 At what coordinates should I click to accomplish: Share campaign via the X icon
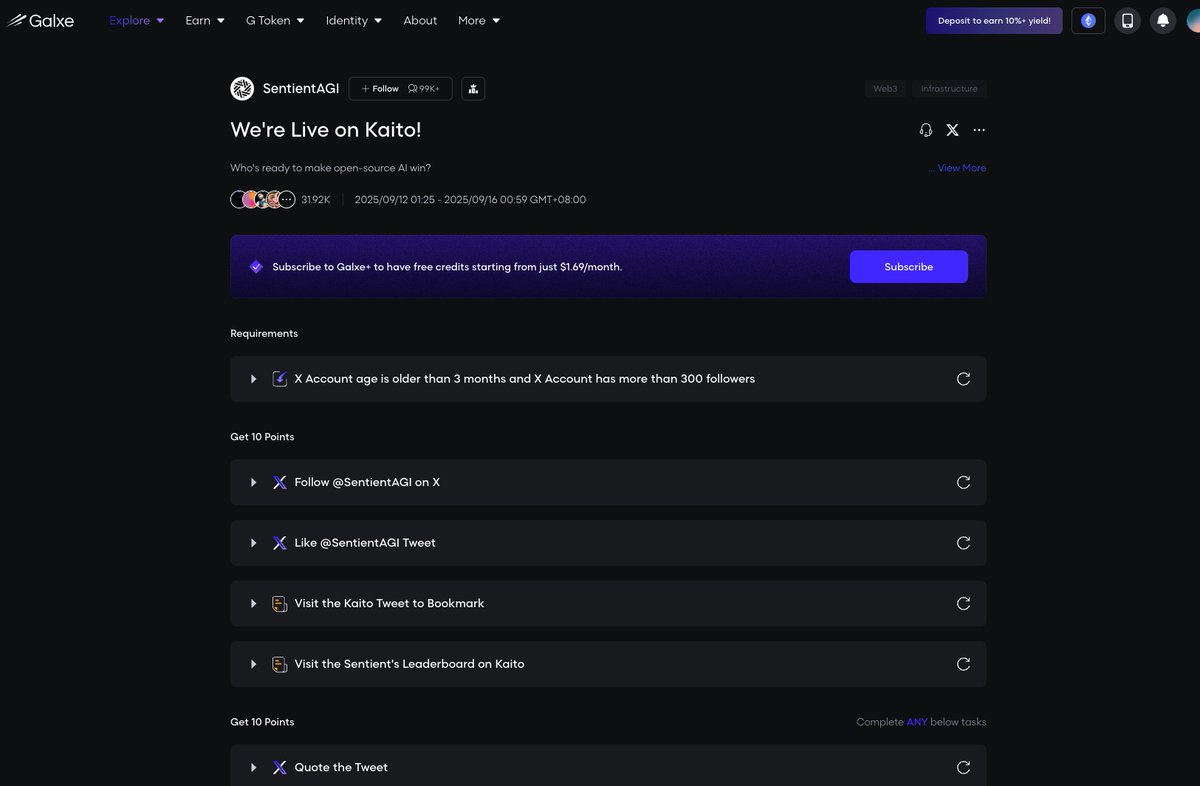click(x=952, y=130)
